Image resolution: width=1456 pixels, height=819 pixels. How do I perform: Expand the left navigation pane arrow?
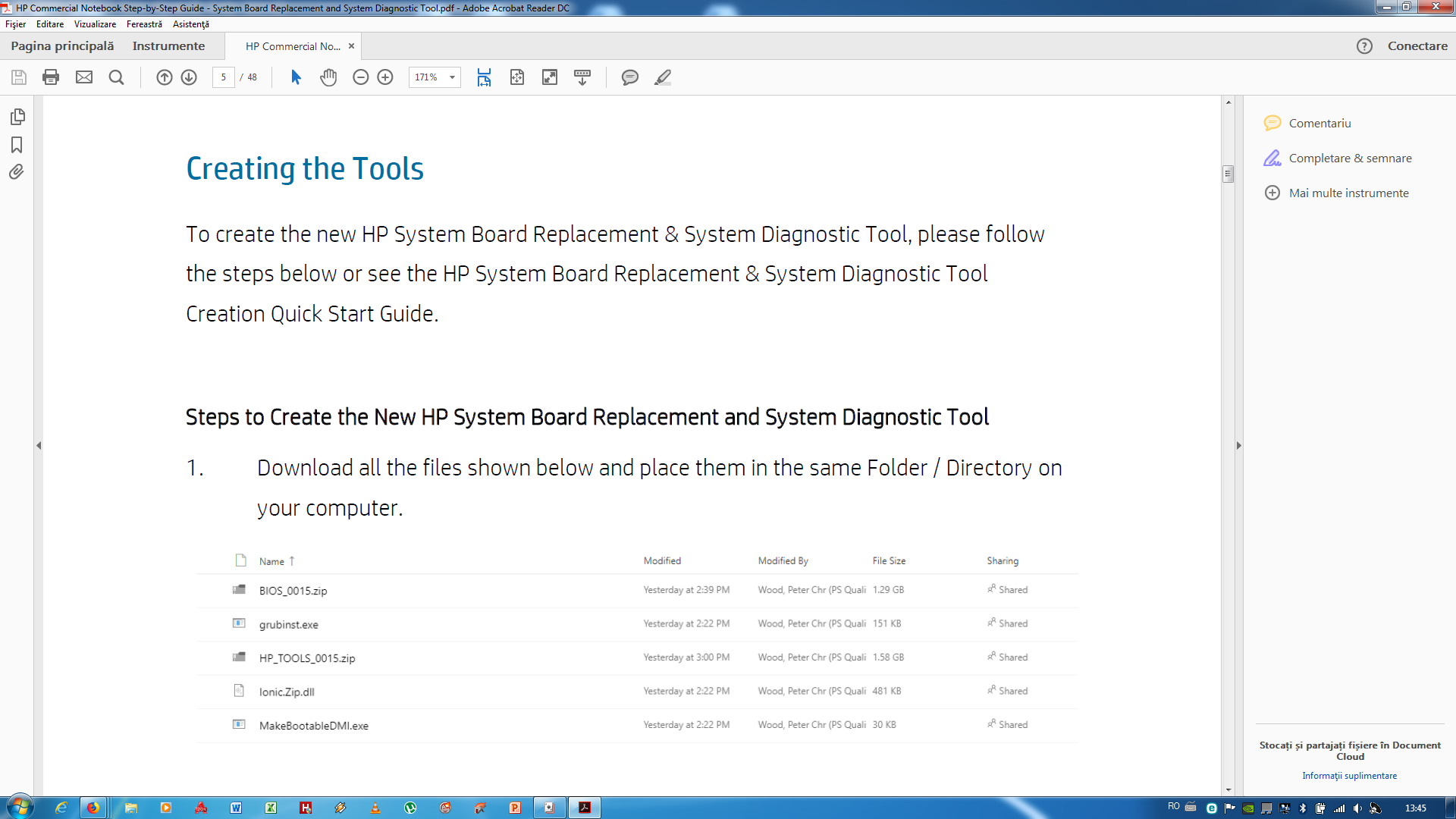(39, 446)
